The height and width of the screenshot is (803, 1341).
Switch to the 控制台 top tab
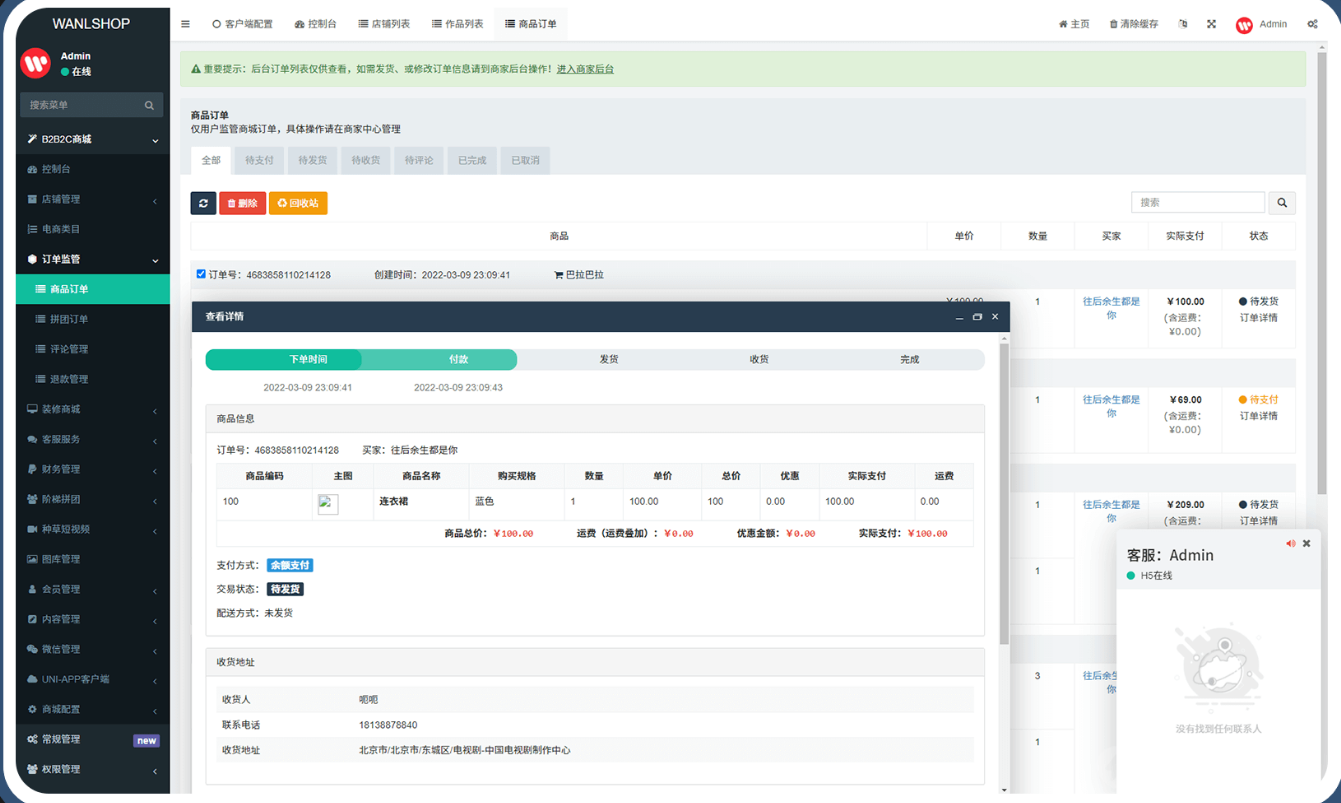point(316,24)
